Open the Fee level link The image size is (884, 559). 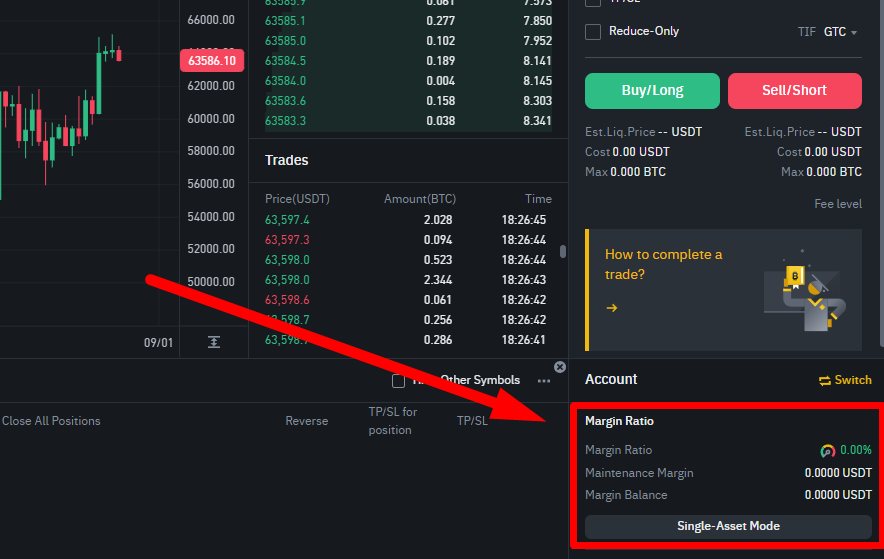click(x=837, y=204)
